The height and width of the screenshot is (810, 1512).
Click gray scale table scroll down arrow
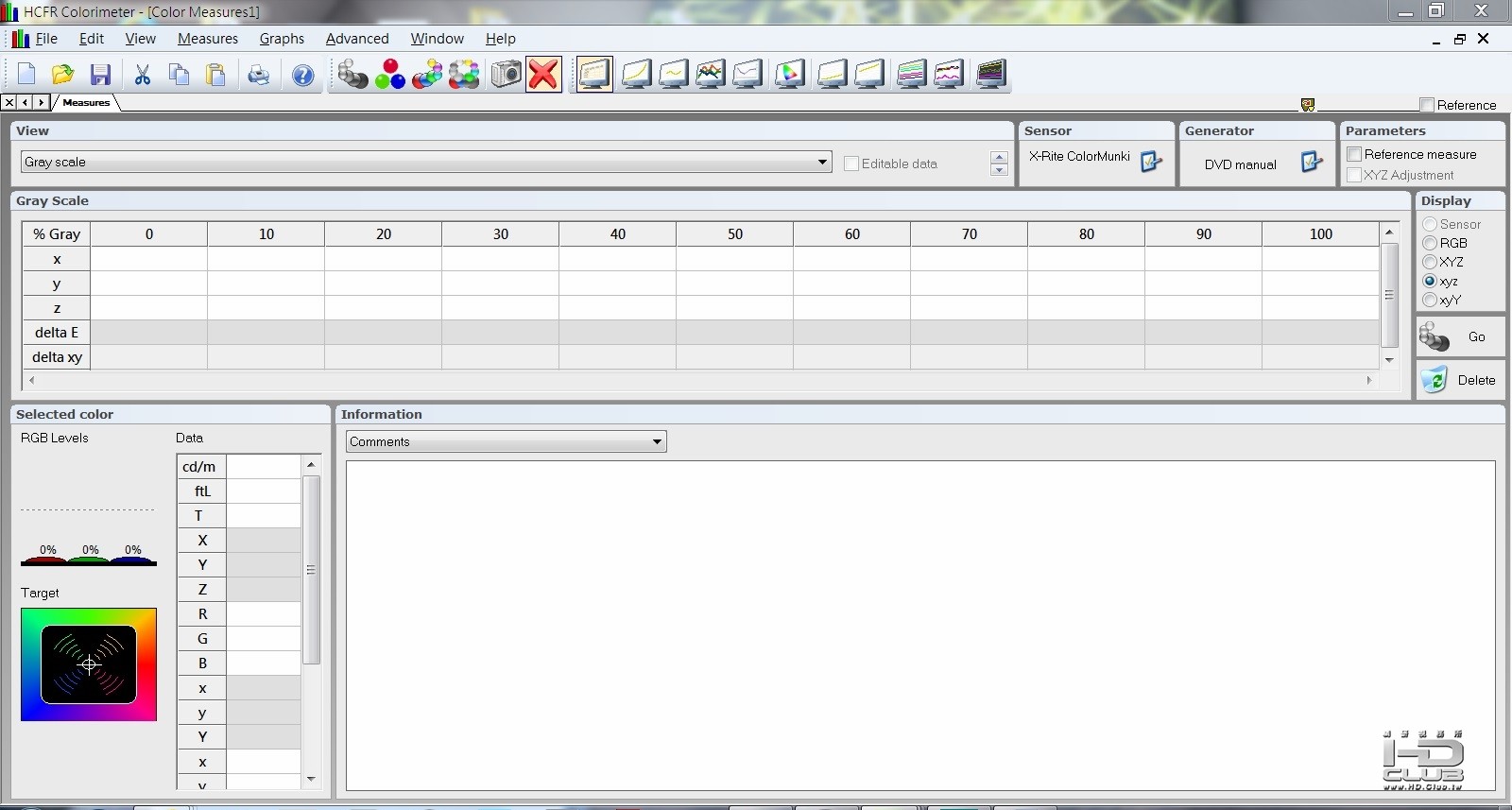point(1389,360)
